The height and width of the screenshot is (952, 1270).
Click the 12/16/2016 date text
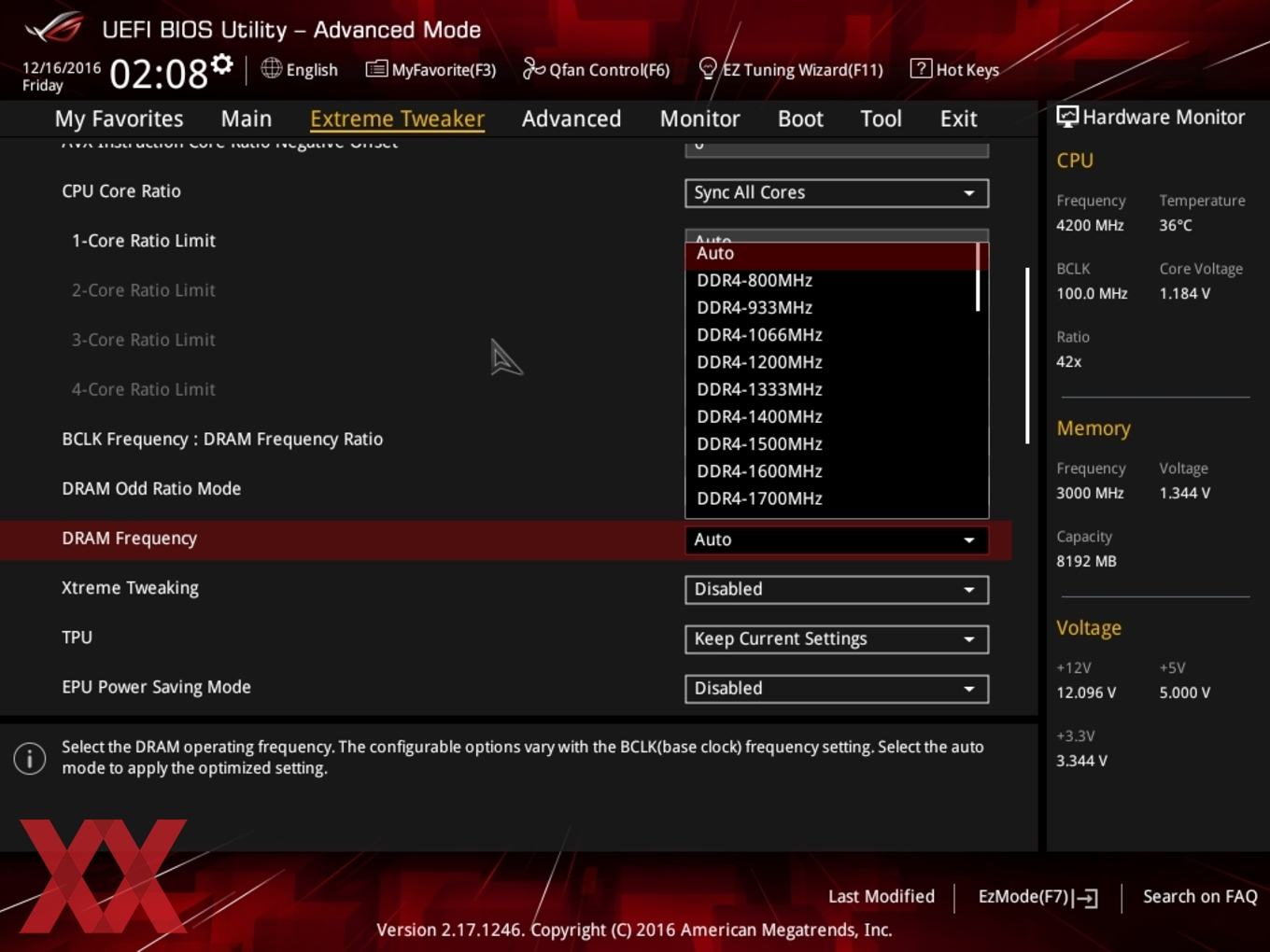61,68
